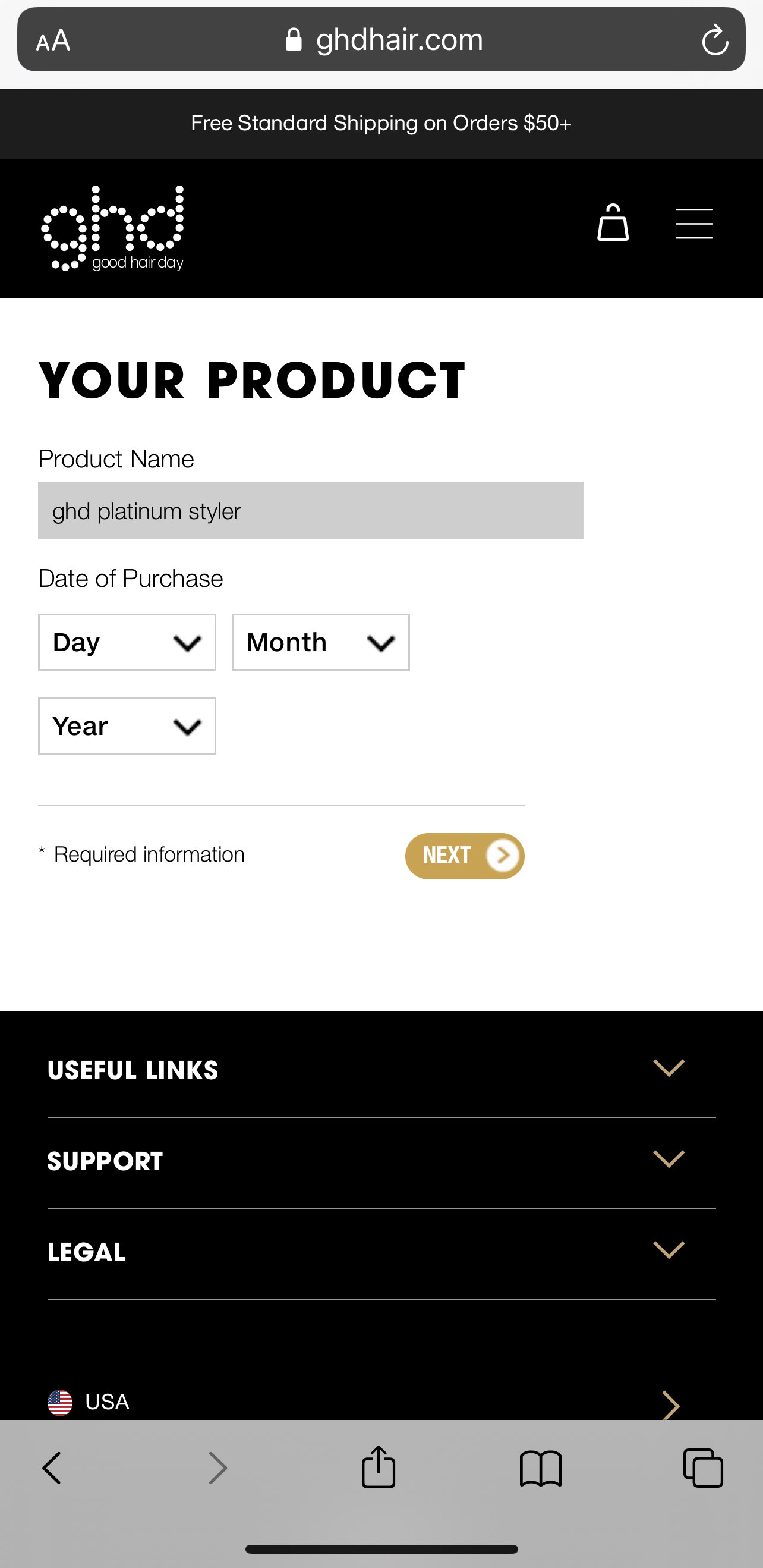
Task: Open the Safari tabs overview icon
Action: point(703,1468)
